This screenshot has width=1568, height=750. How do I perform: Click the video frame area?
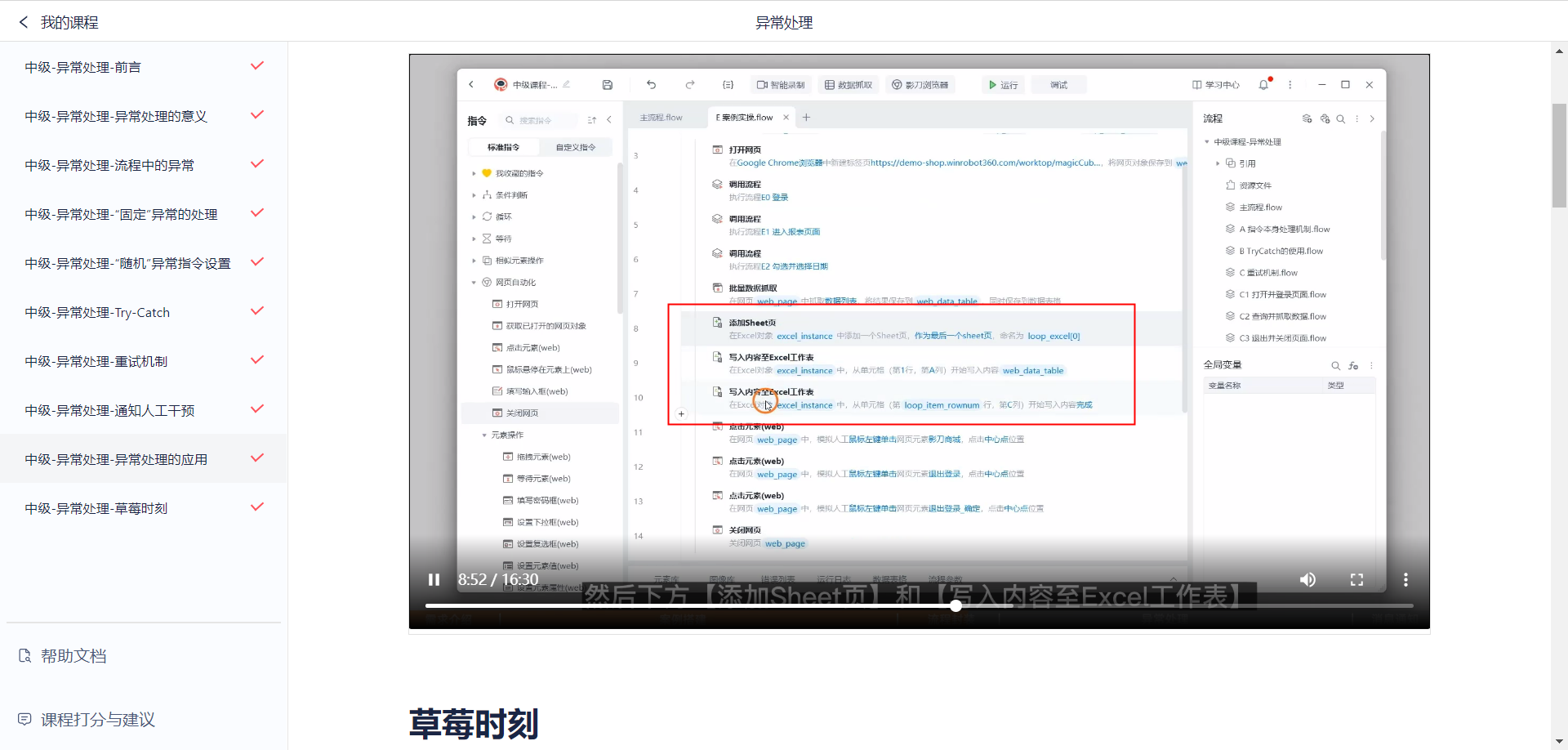tap(919, 310)
